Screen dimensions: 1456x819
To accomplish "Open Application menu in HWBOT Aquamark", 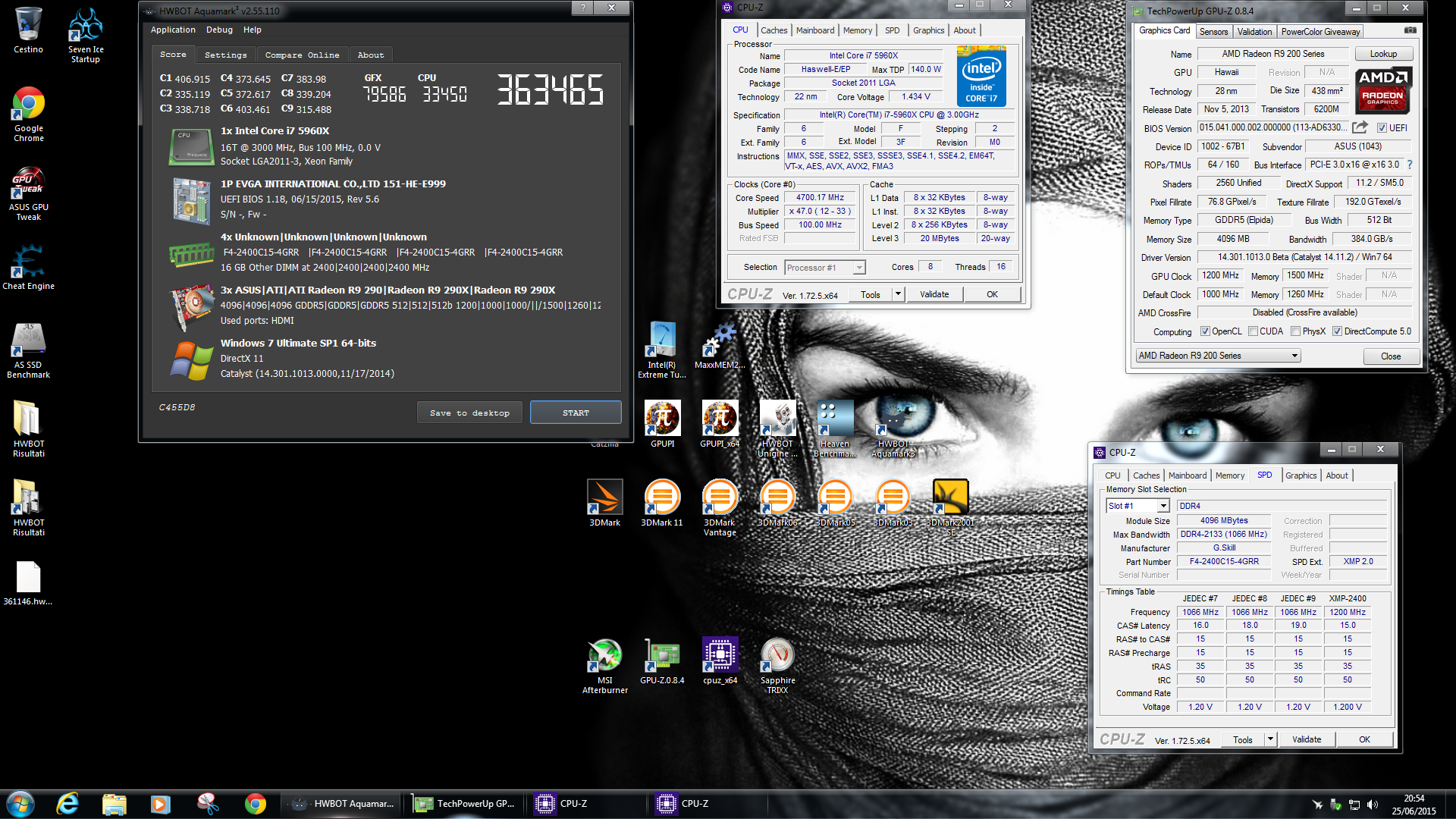I will coord(173,30).
